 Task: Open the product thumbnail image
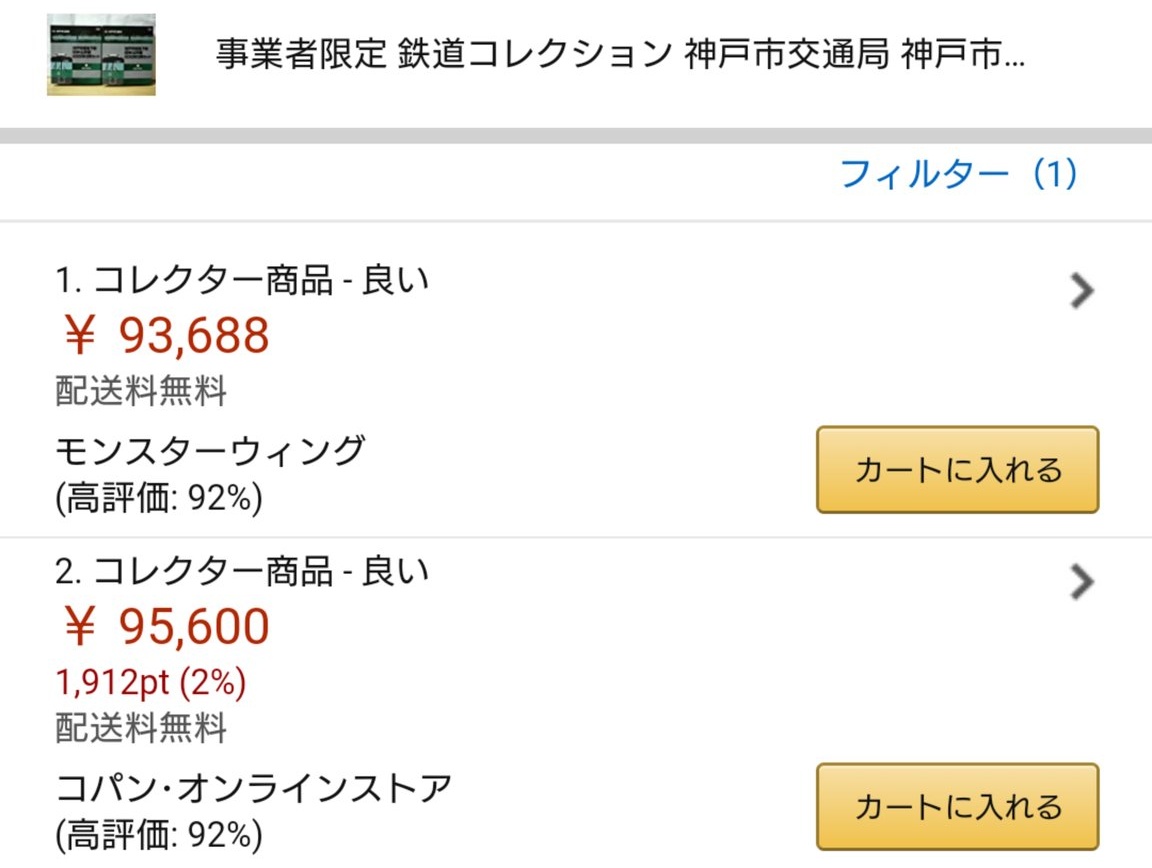[x=101, y=54]
